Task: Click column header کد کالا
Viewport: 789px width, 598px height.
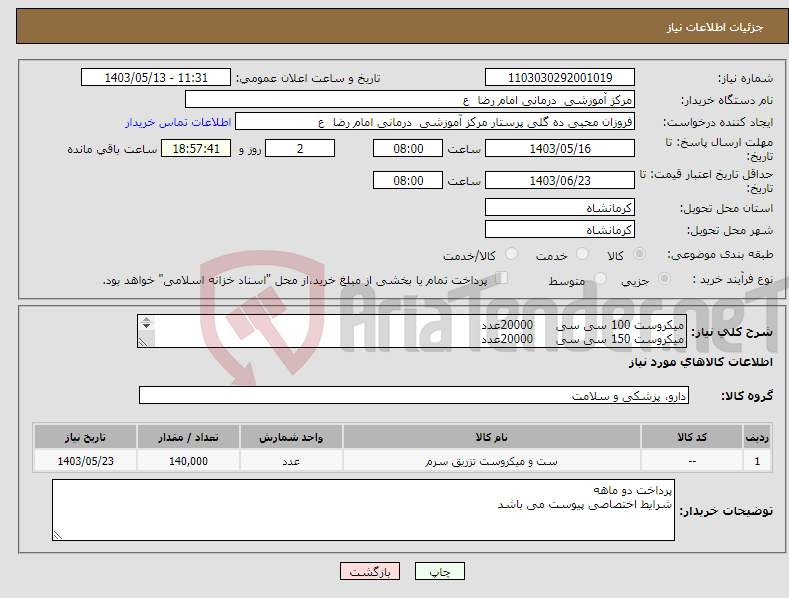Action: pos(692,437)
